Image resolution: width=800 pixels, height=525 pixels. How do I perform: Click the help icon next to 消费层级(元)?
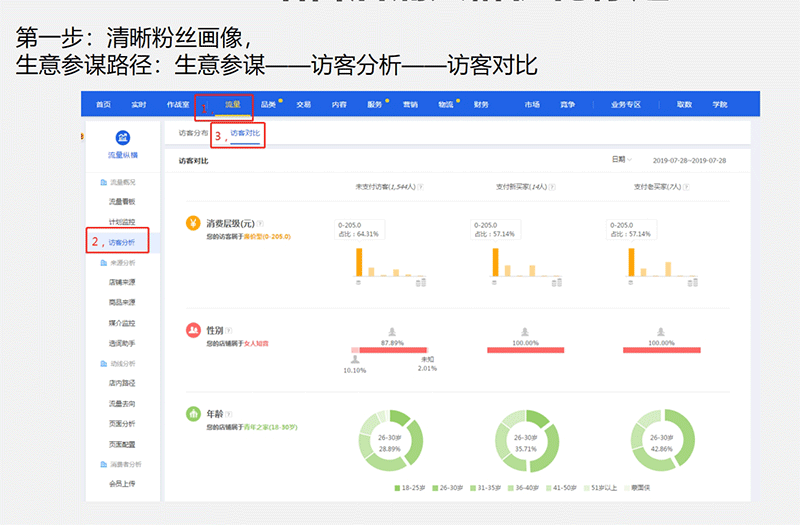click(260, 224)
